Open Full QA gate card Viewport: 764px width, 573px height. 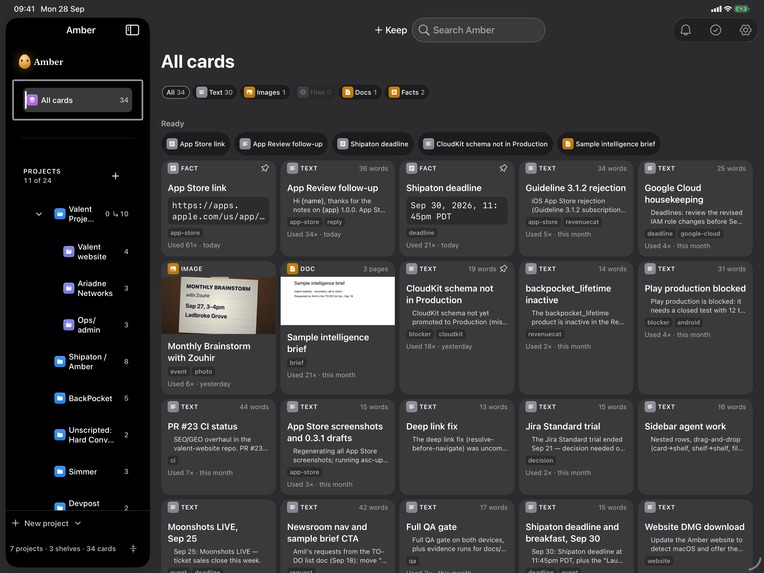[457, 536]
